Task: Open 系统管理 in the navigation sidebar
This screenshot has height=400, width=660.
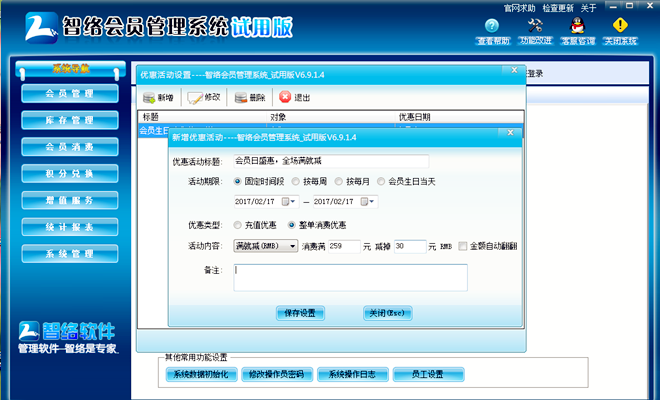Action: click(x=70, y=254)
